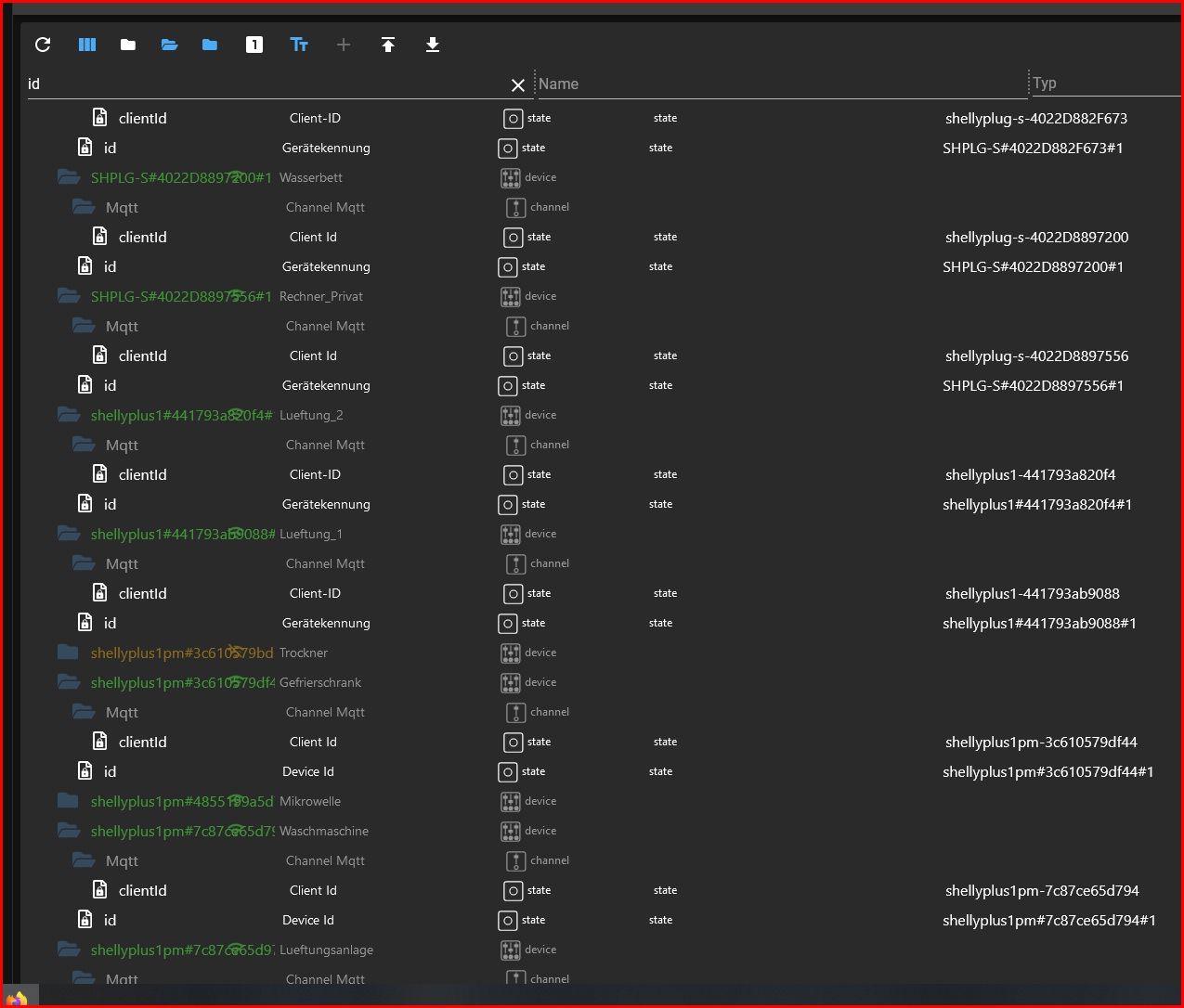Expand the Trockner device folder
This screenshot has width=1184, height=1008.
tap(68, 652)
